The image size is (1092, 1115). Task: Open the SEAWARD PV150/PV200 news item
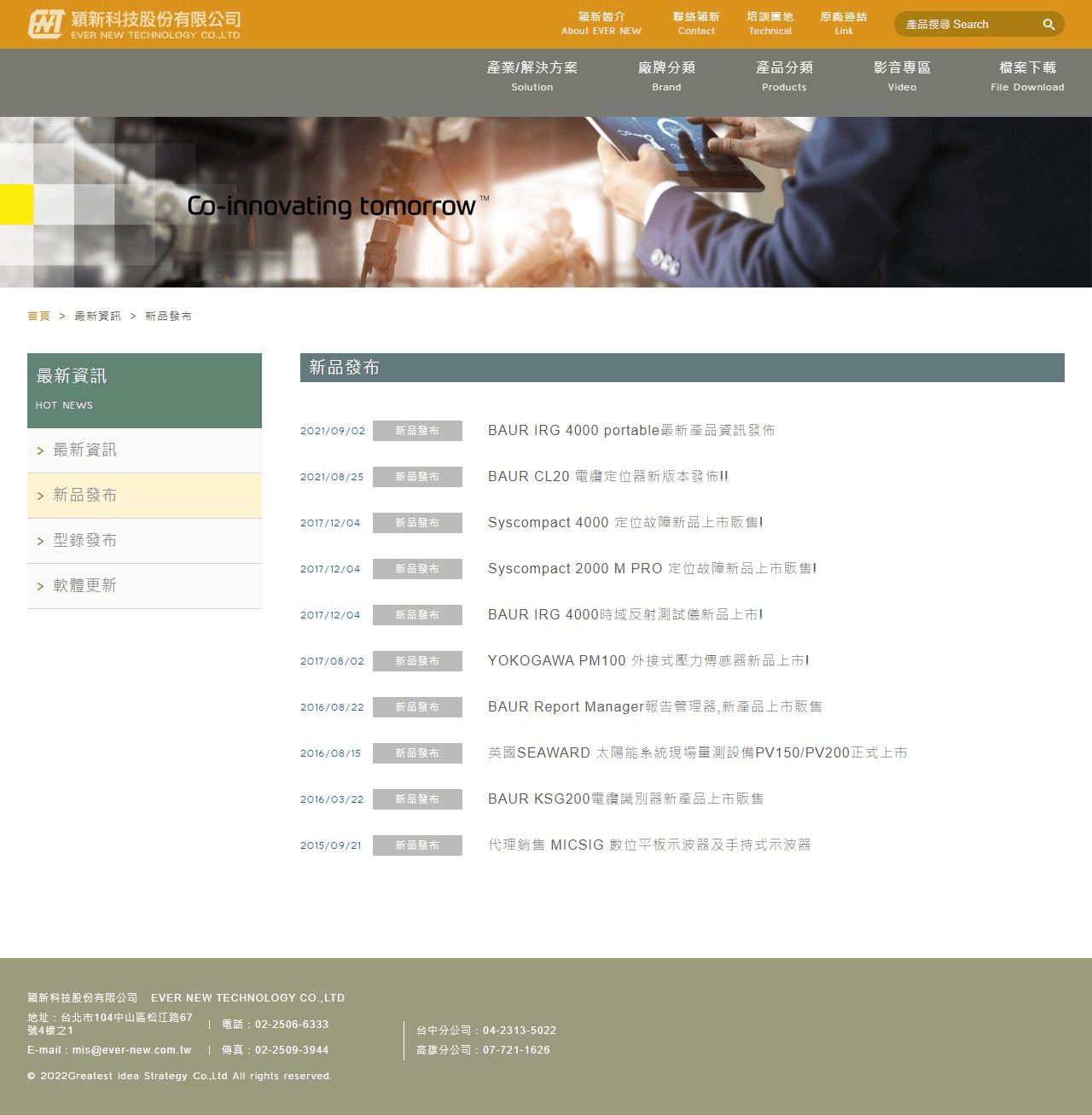(698, 753)
